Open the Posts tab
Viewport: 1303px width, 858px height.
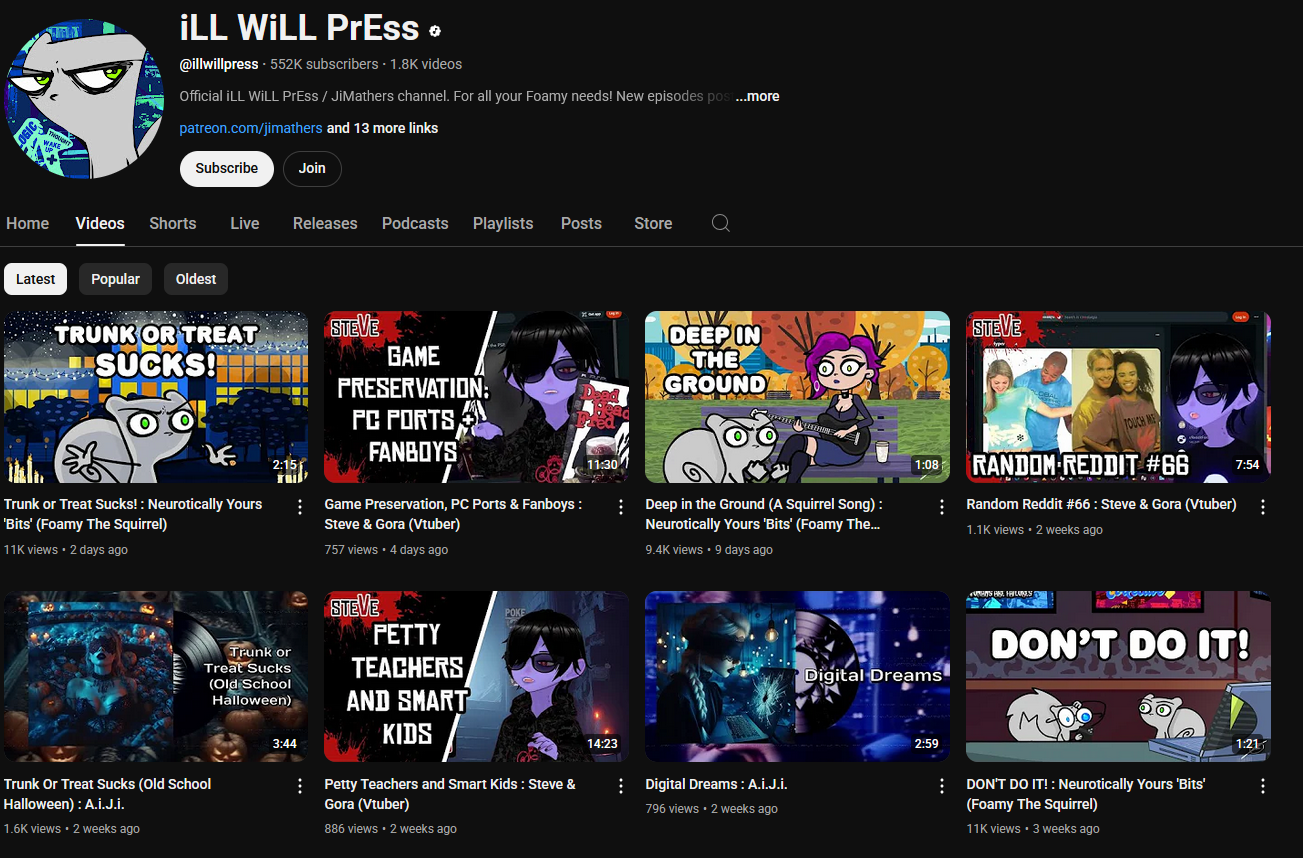[581, 223]
